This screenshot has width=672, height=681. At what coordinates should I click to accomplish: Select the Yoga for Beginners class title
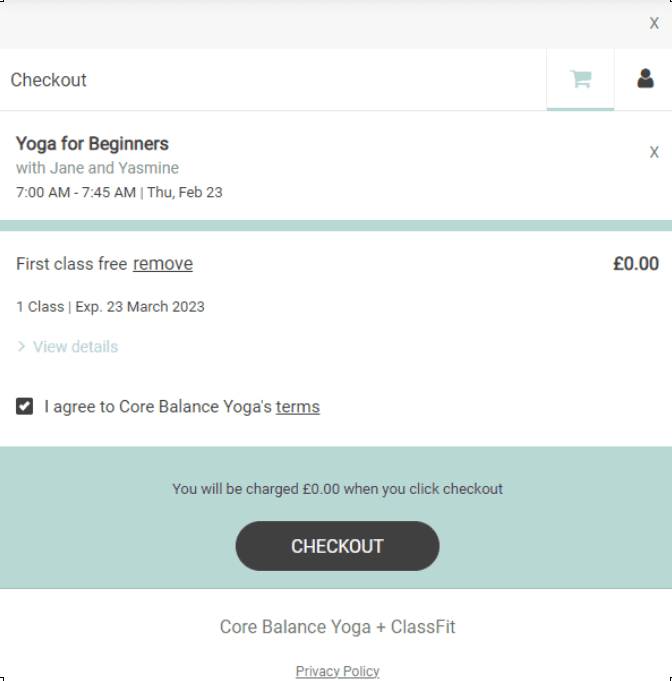(92, 144)
